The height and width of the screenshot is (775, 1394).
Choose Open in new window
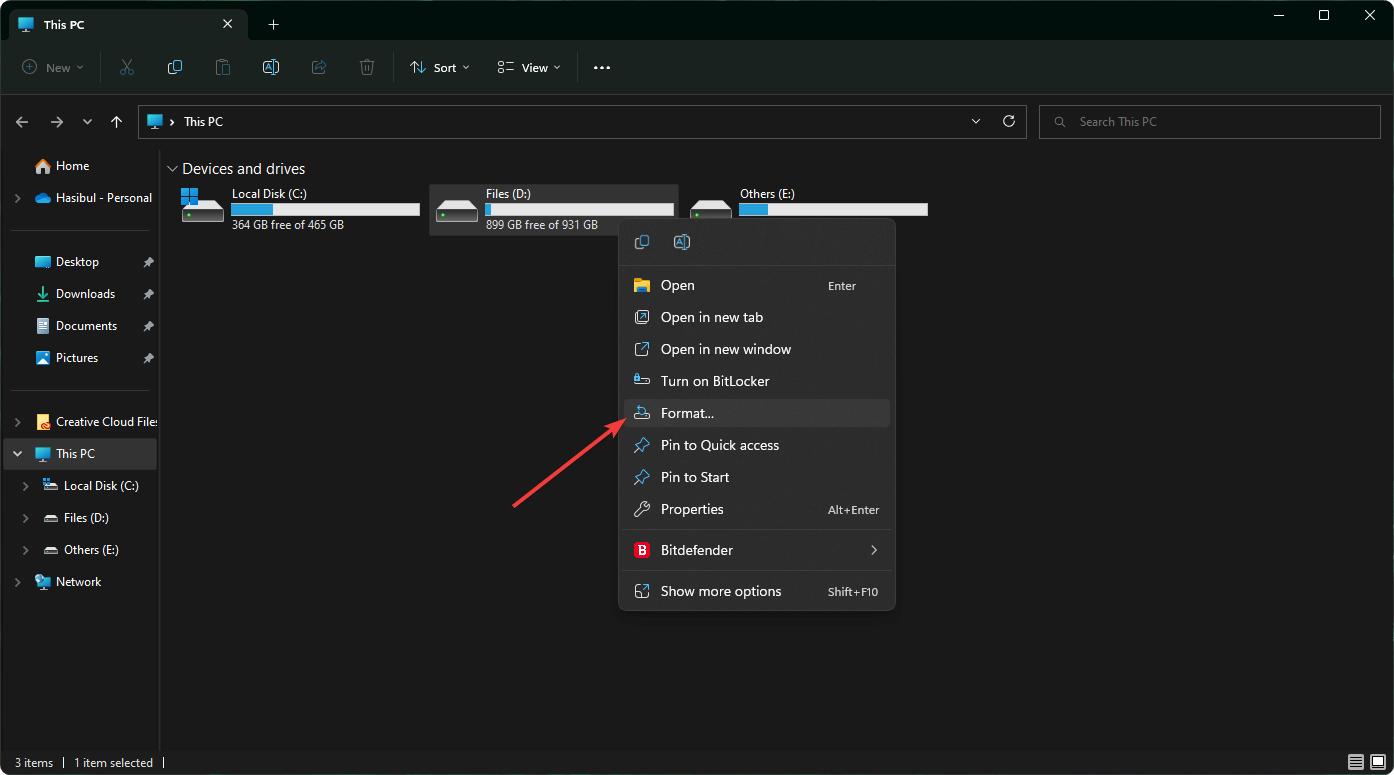(757, 349)
